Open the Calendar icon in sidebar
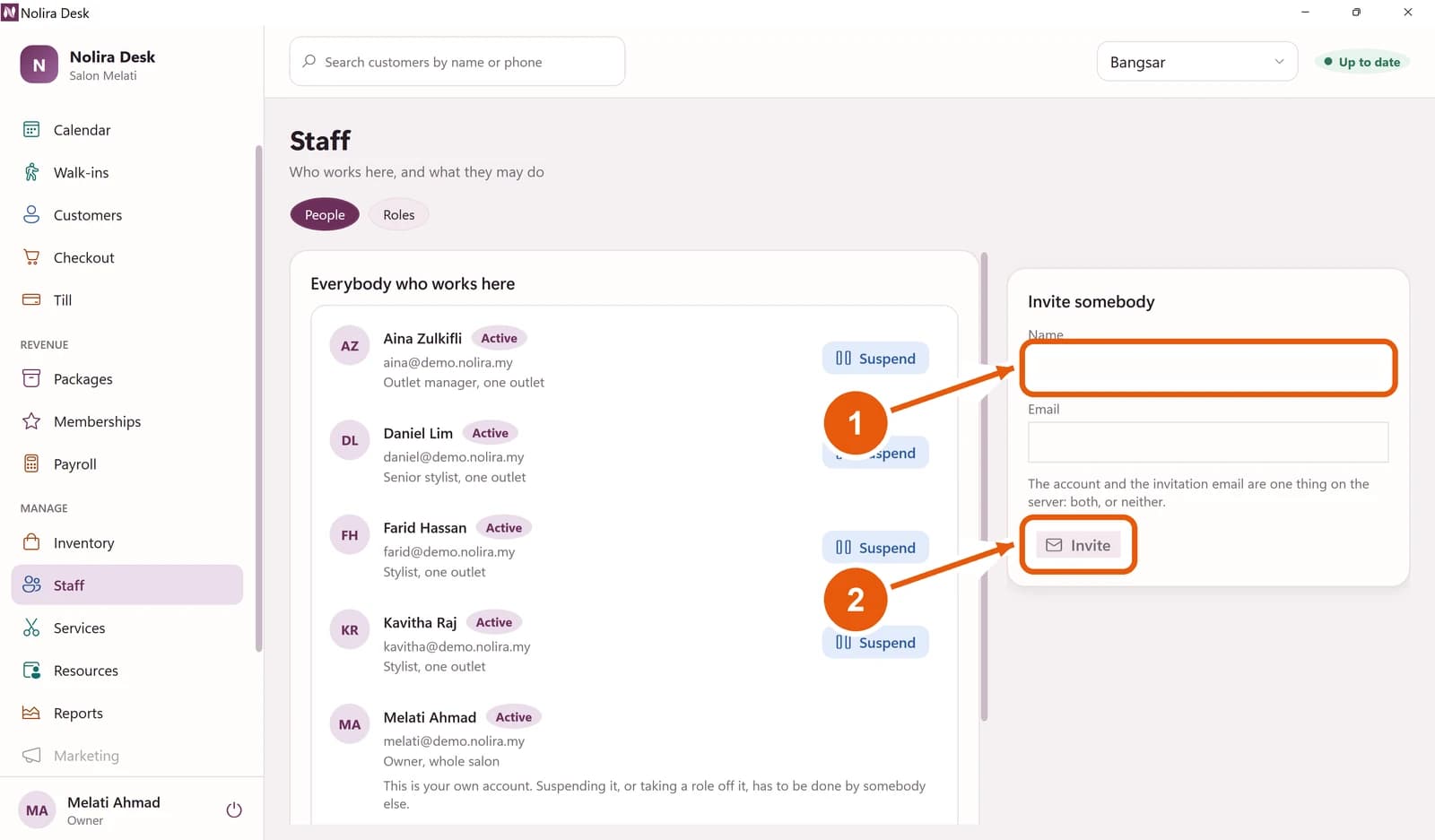 31,130
